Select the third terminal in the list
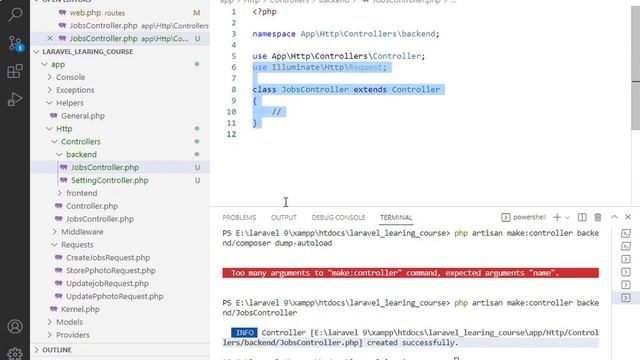Screen dimensions: 640x360 [x=625, y=259]
